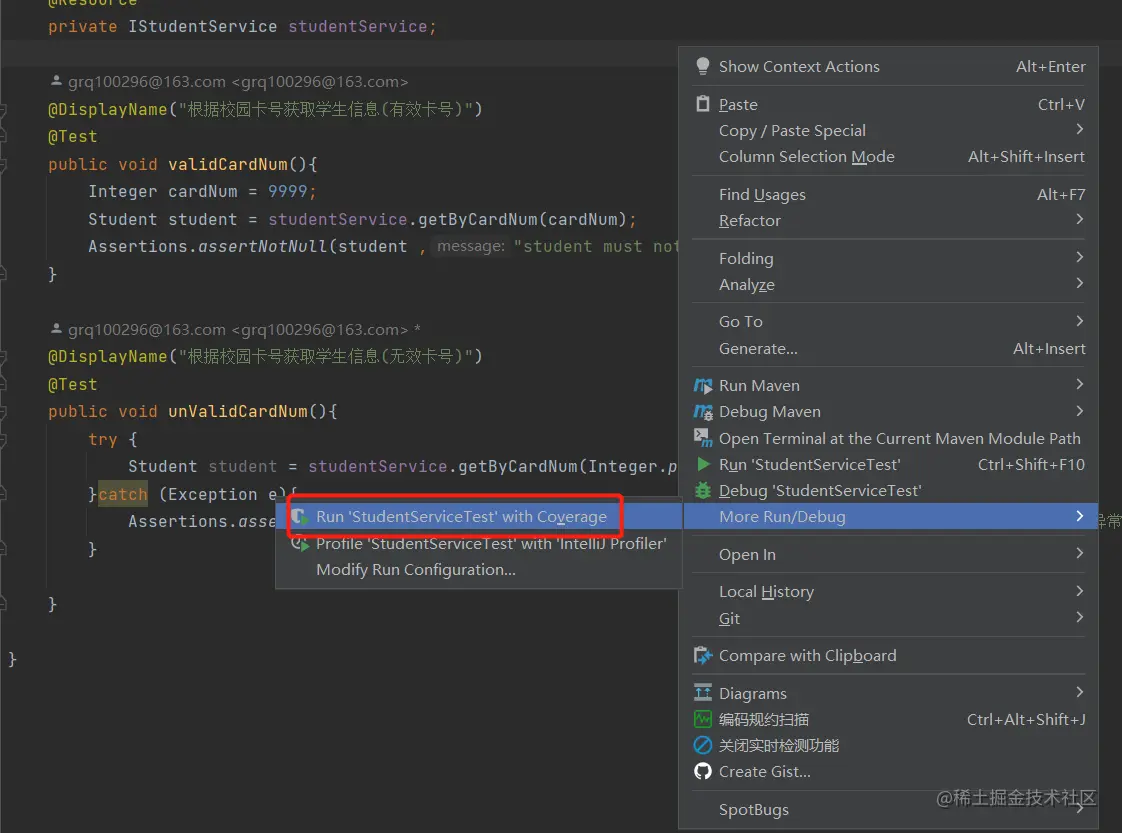
Task: Expand the Git submenu arrow
Action: pyautogui.click(x=1079, y=617)
